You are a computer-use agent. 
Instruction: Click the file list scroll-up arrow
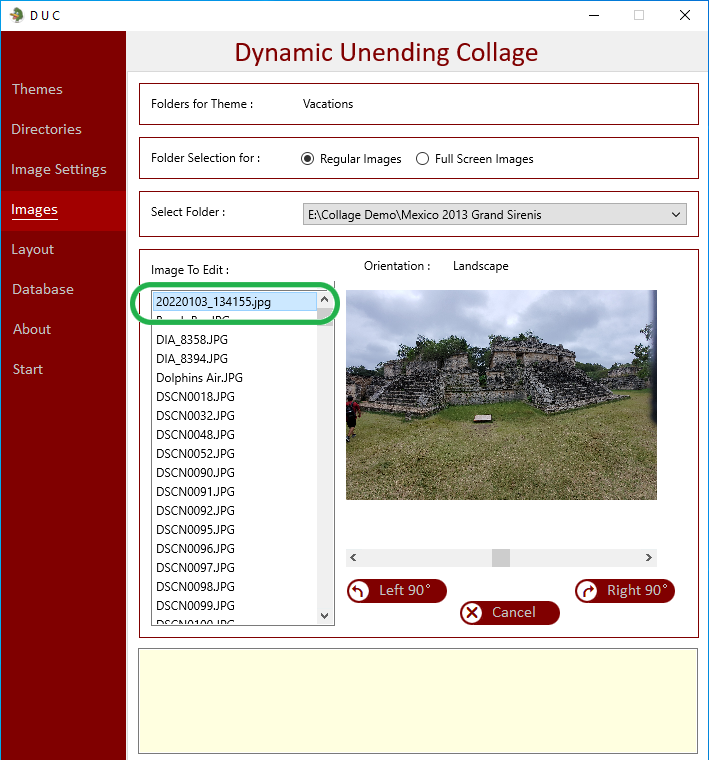(325, 300)
